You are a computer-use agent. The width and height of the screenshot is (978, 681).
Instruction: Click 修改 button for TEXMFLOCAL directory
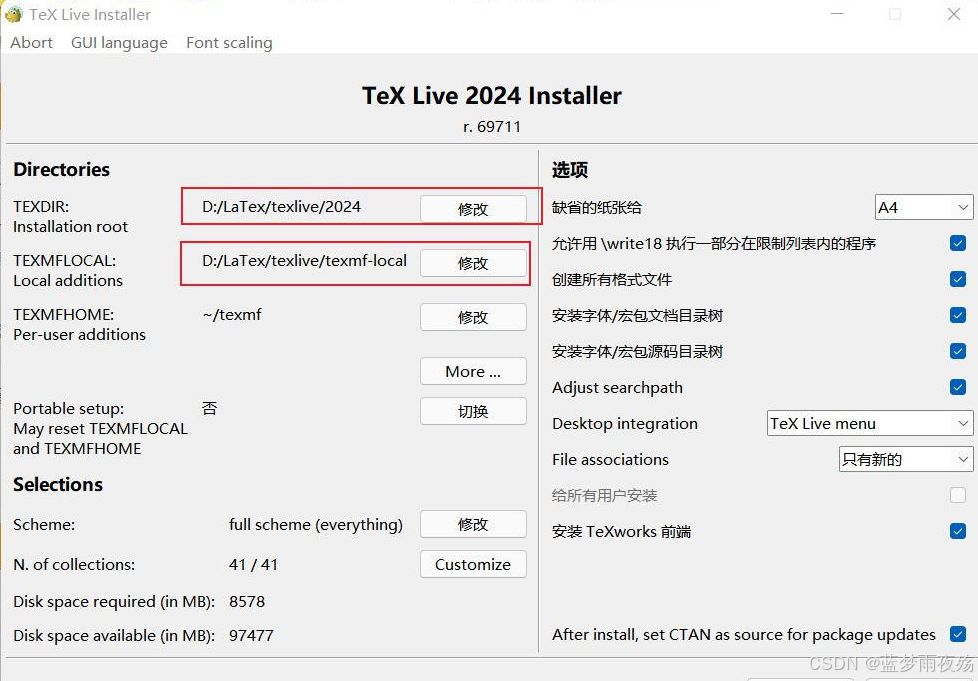[473, 263]
